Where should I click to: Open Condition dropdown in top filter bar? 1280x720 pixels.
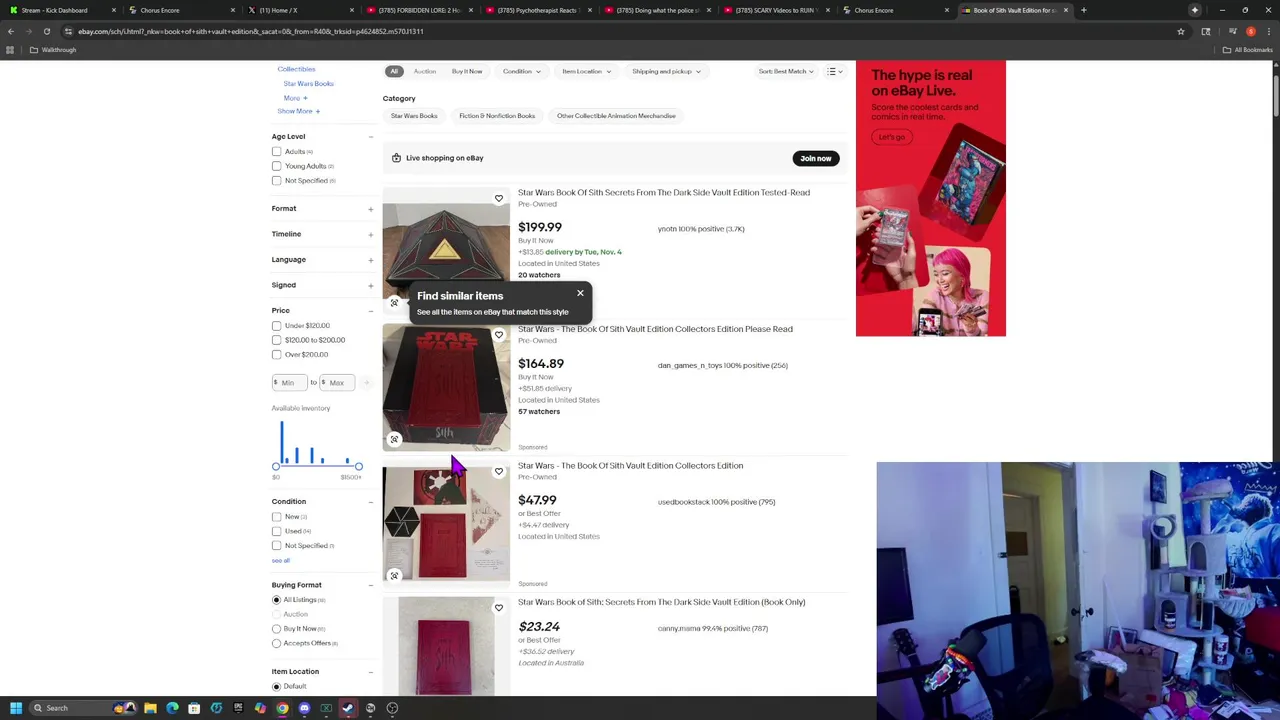point(522,71)
